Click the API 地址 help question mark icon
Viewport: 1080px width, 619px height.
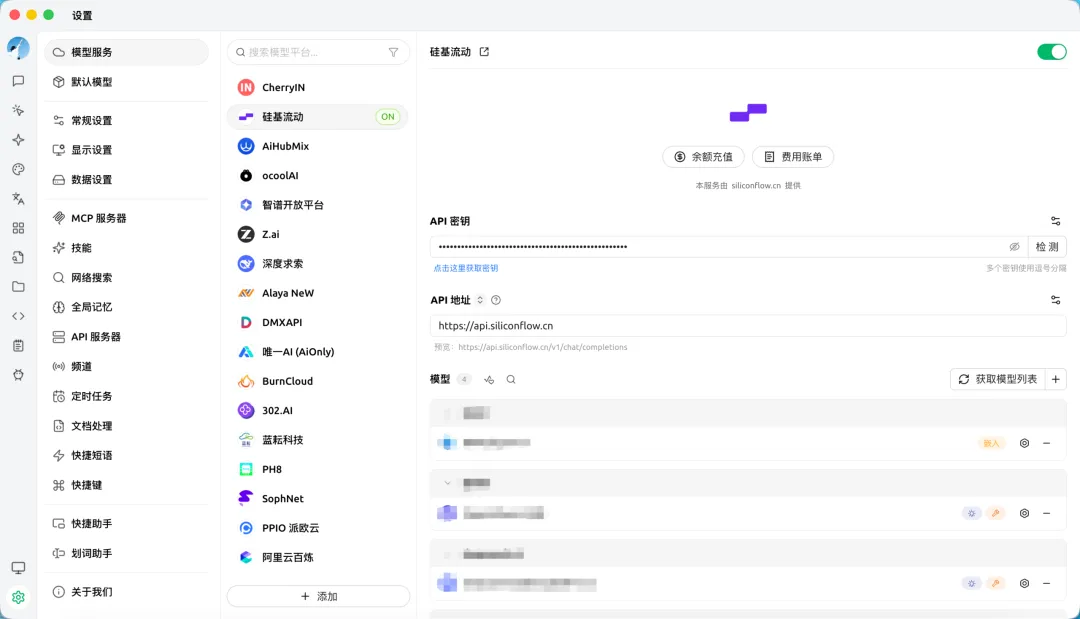[496, 300]
